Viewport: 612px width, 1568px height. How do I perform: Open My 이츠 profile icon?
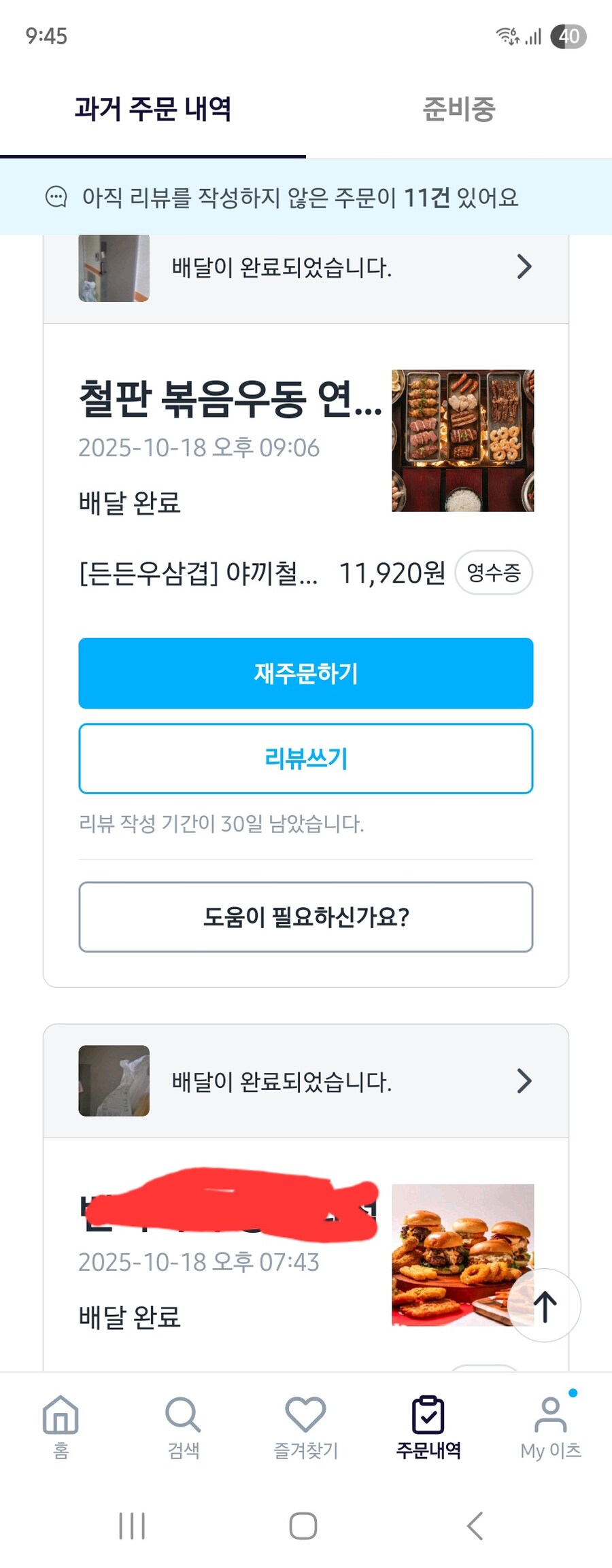550,1416
